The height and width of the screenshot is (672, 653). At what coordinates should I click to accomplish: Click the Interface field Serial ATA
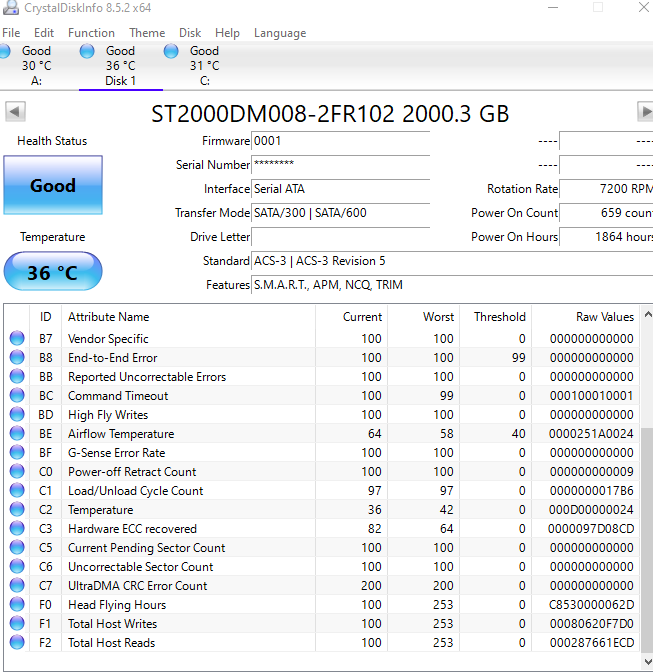click(341, 189)
